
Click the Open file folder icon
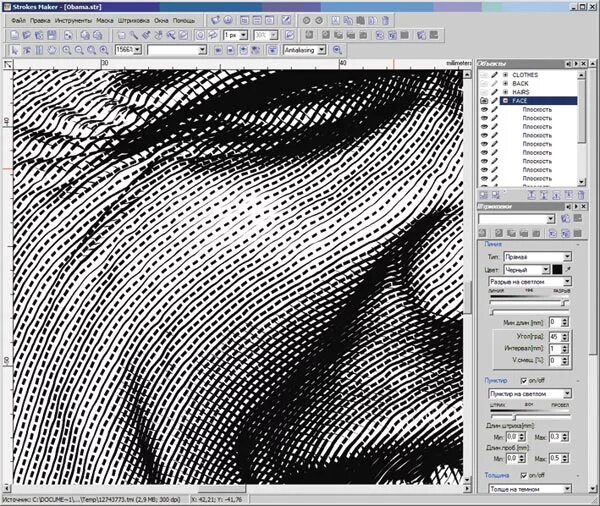point(27,36)
